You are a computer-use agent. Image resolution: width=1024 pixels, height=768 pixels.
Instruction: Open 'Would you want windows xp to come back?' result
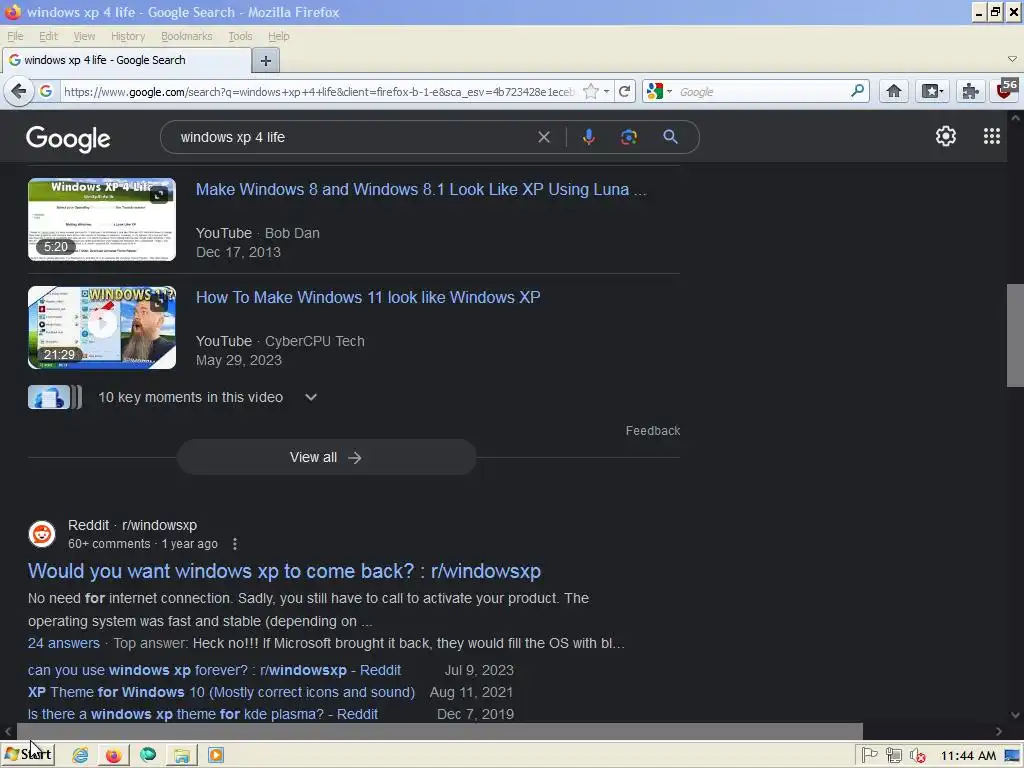pos(284,571)
